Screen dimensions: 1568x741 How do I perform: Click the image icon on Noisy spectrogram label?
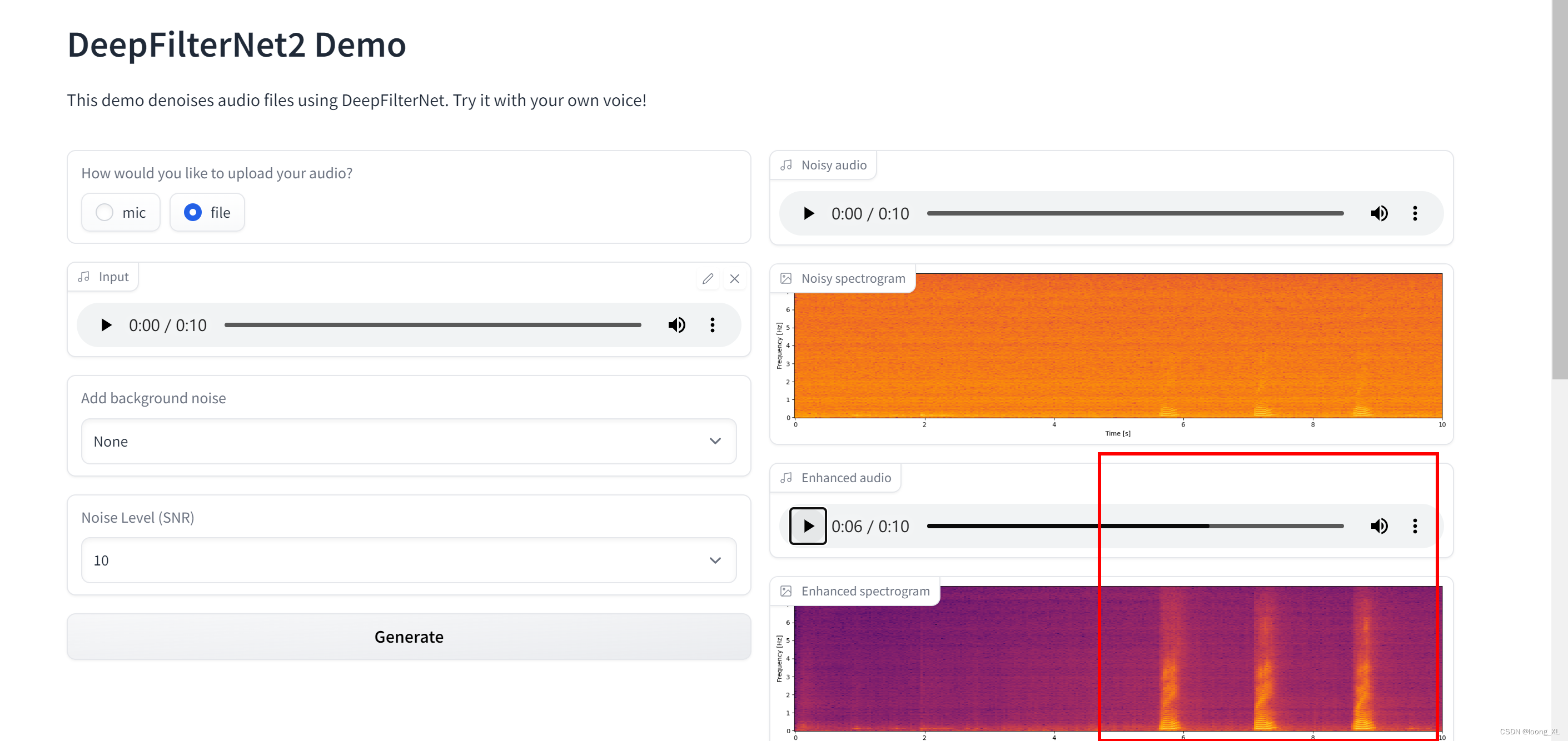click(785, 278)
